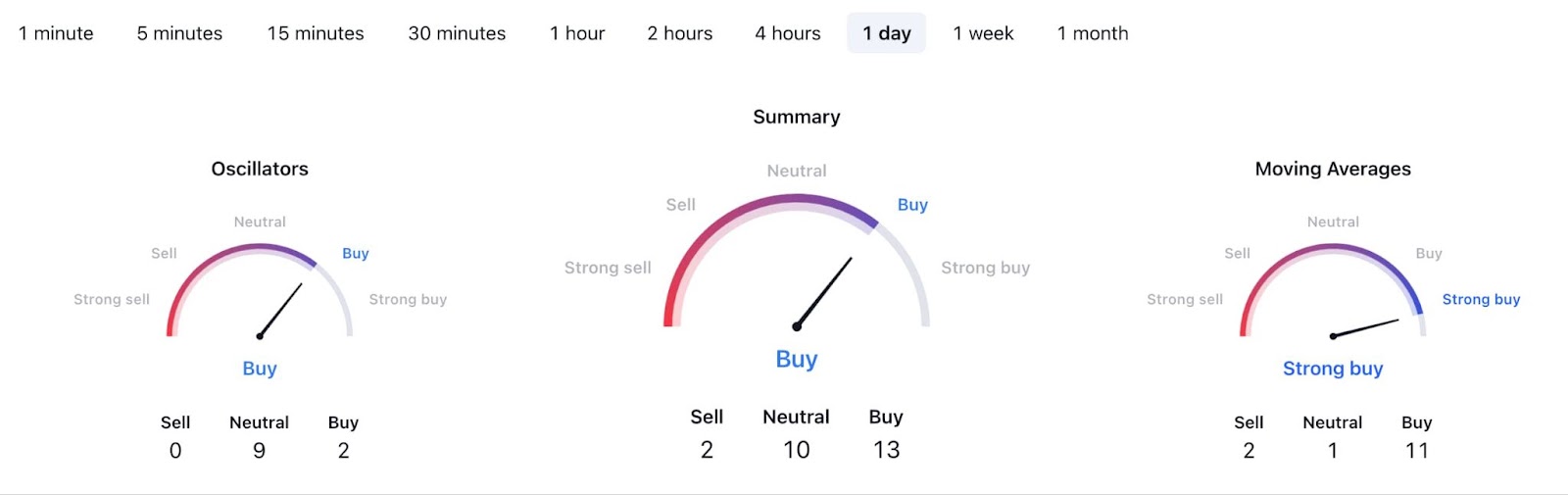Click the Moving Averages gauge needle
The height and width of the screenshot is (495, 1568).
[x=1365, y=328]
